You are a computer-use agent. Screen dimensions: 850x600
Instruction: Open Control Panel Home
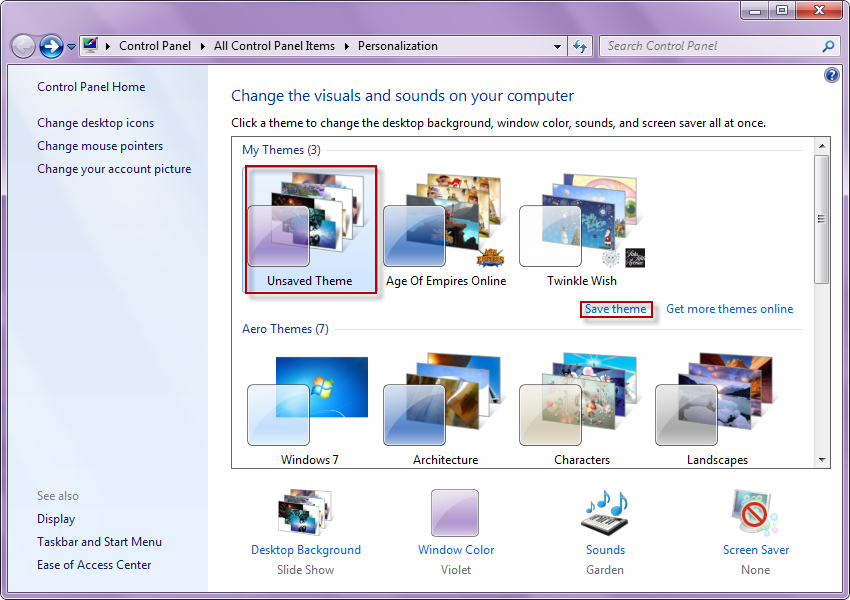tap(91, 87)
